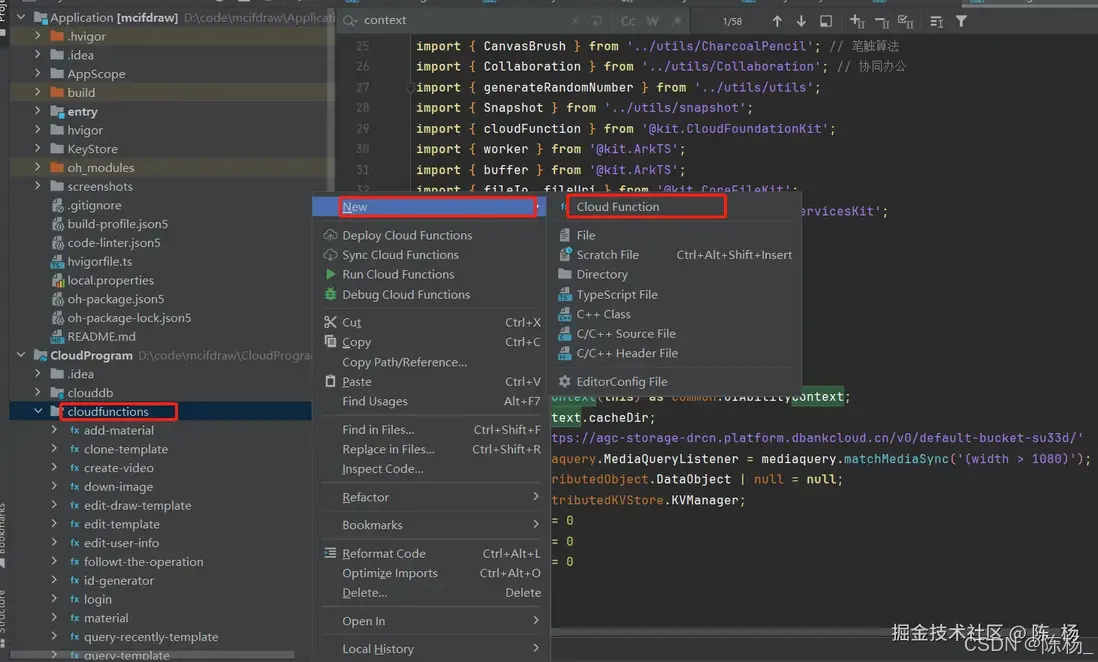
Task: Click the search newline icon
Action: 597,21
